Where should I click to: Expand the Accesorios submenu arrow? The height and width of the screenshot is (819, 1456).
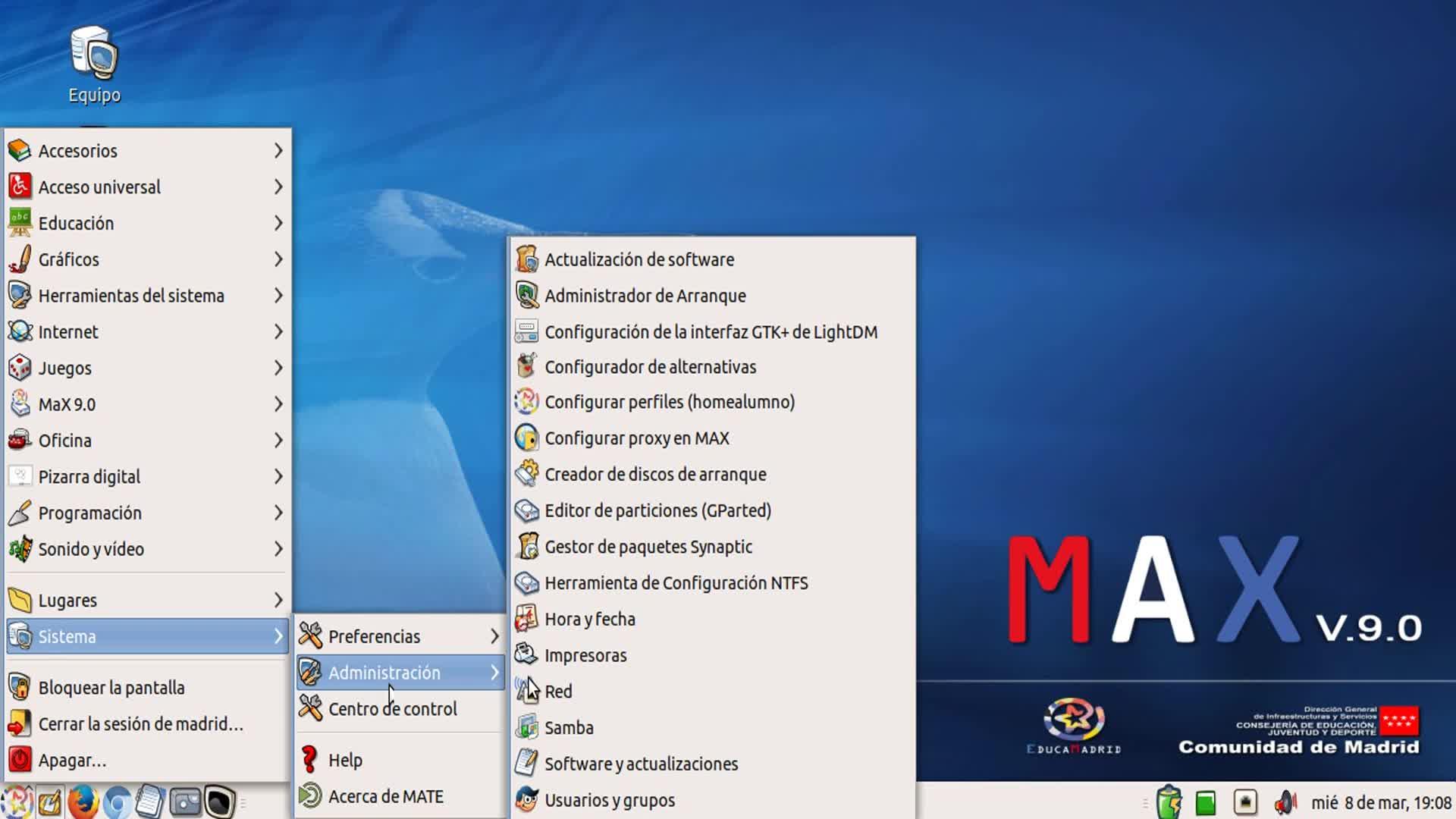point(278,151)
